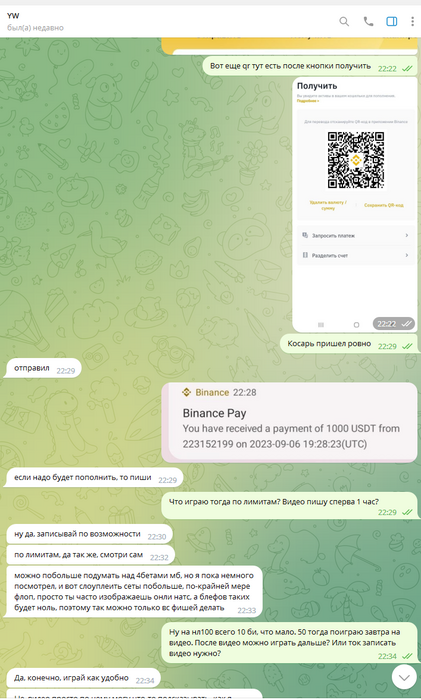Jump to latest messages with down arrow
The height and width of the screenshot is (700, 421).
(404, 677)
